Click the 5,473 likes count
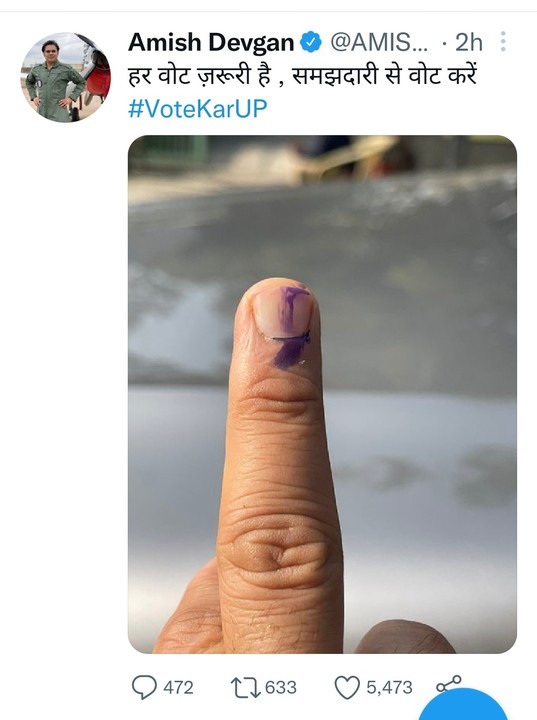 [x=389, y=687]
